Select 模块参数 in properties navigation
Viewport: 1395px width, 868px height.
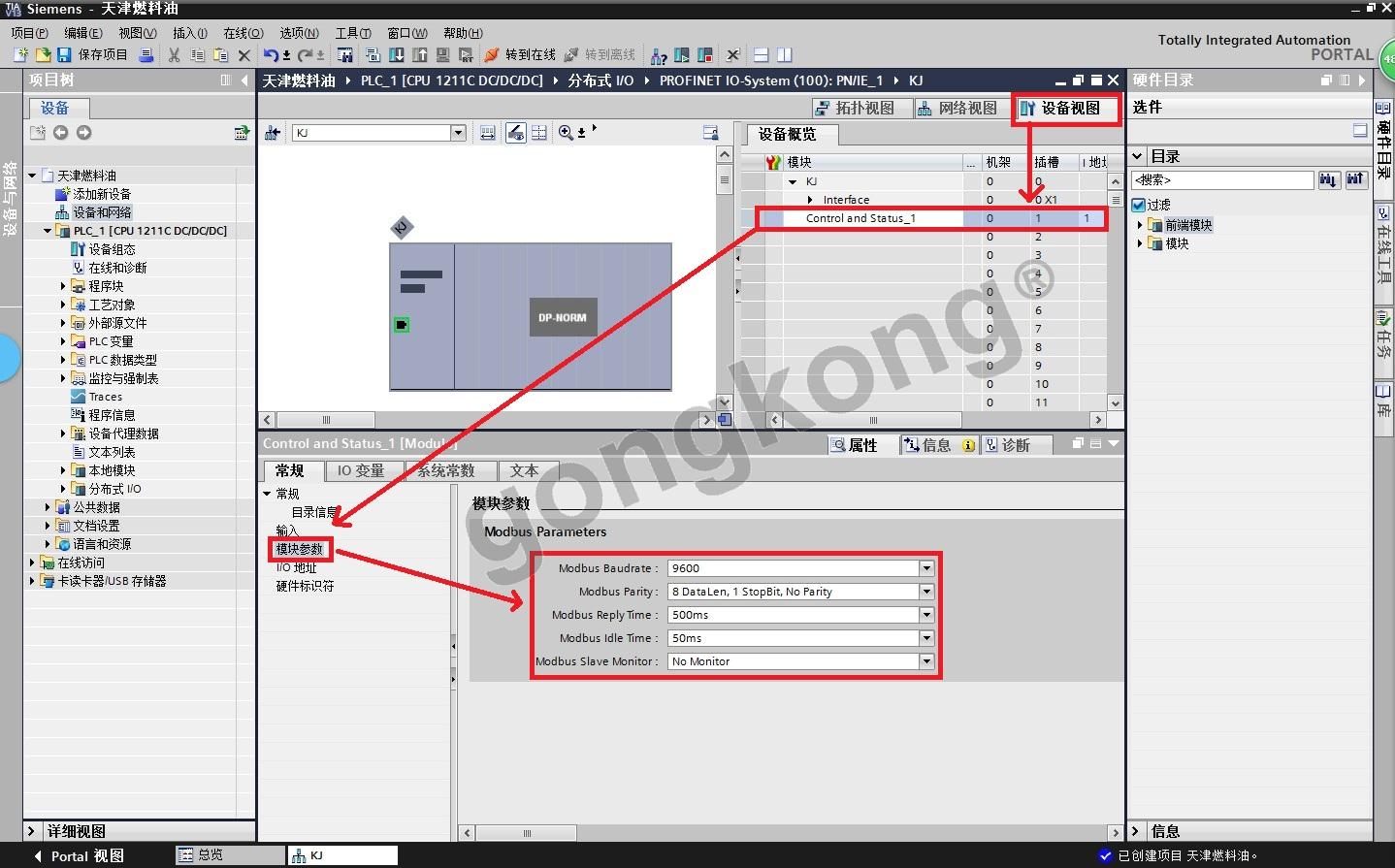click(300, 549)
